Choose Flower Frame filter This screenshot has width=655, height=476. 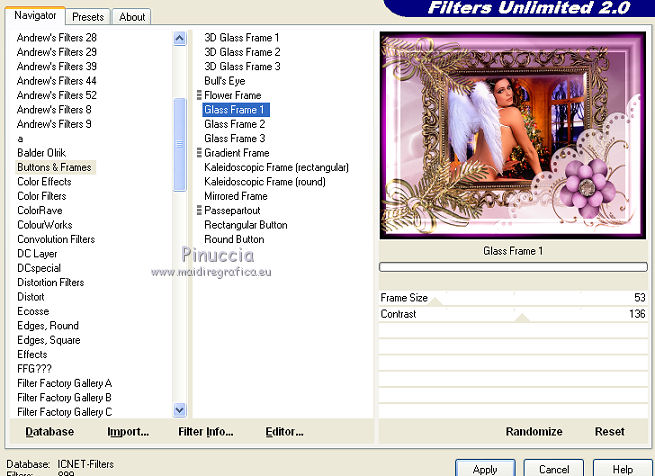(x=233, y=95)
